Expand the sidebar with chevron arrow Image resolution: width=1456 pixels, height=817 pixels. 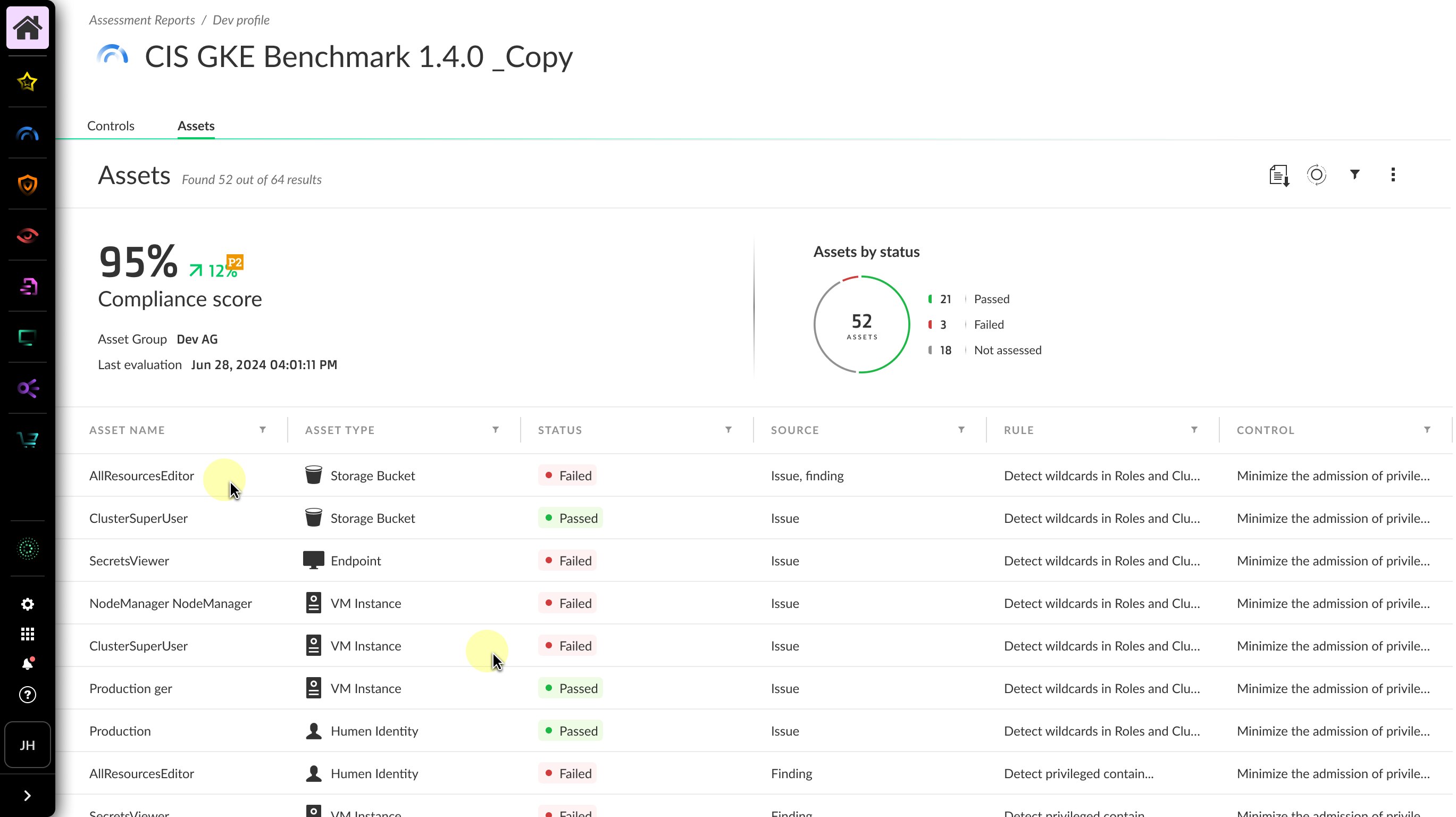[27, 796]
